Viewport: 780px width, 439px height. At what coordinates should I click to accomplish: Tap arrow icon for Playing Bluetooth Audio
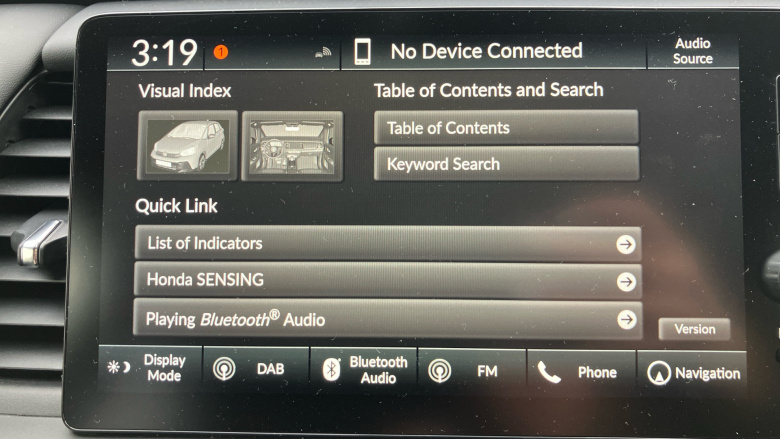click(x=627, y=319)
